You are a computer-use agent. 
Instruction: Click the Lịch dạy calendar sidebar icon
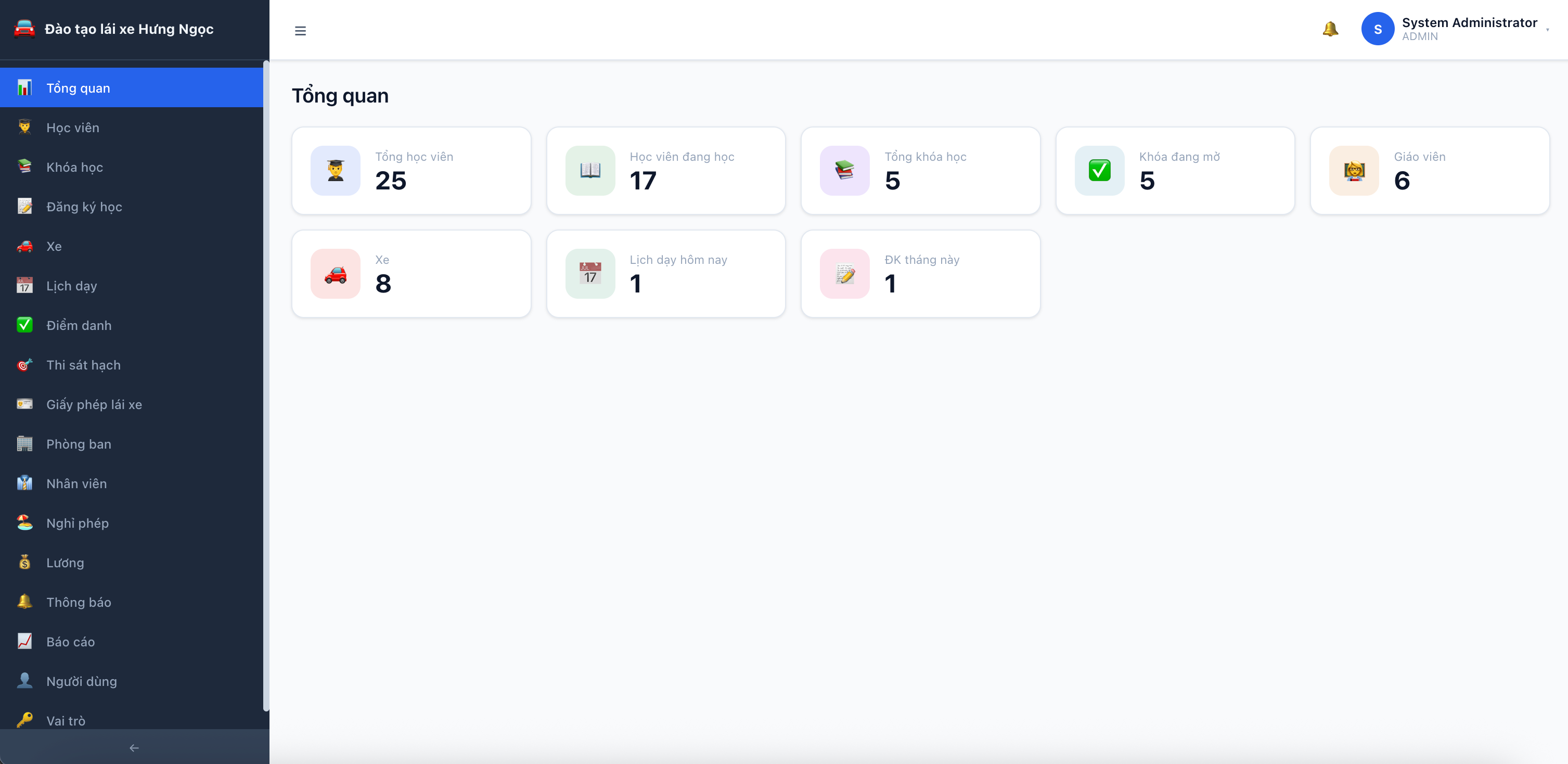[x=24, y=286]
